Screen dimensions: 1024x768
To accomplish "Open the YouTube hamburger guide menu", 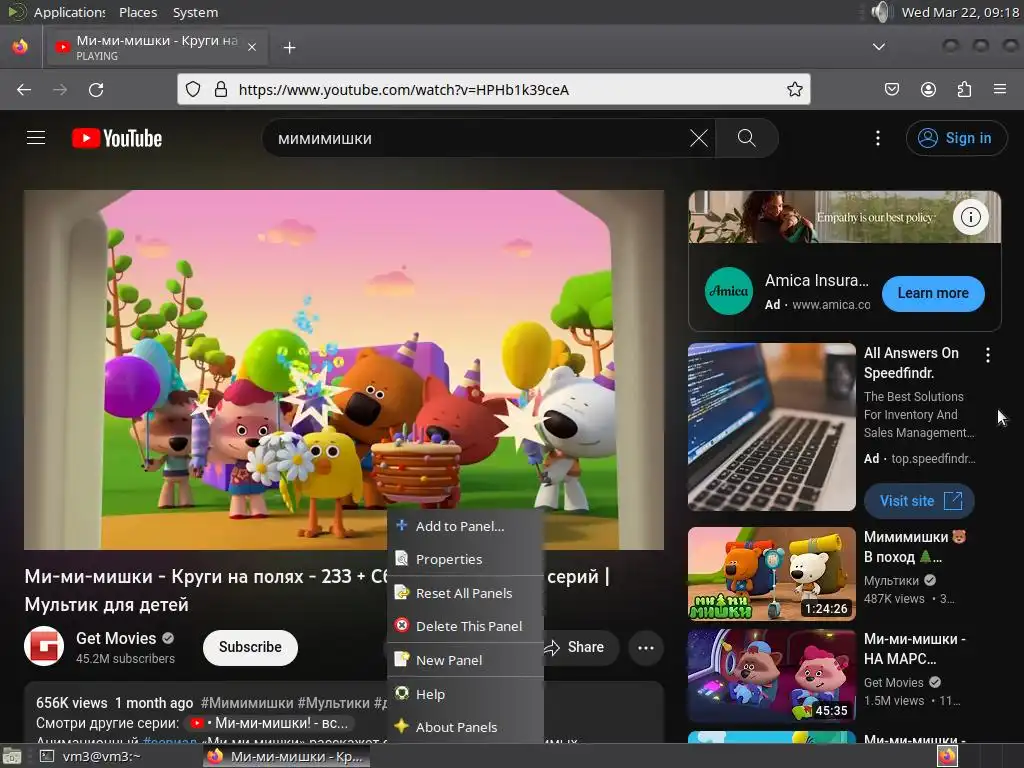I will pos(36,138).
